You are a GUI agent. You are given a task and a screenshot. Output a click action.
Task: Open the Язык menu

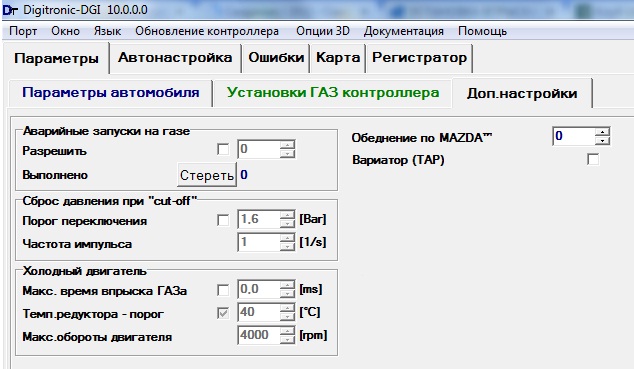(107, 31)
